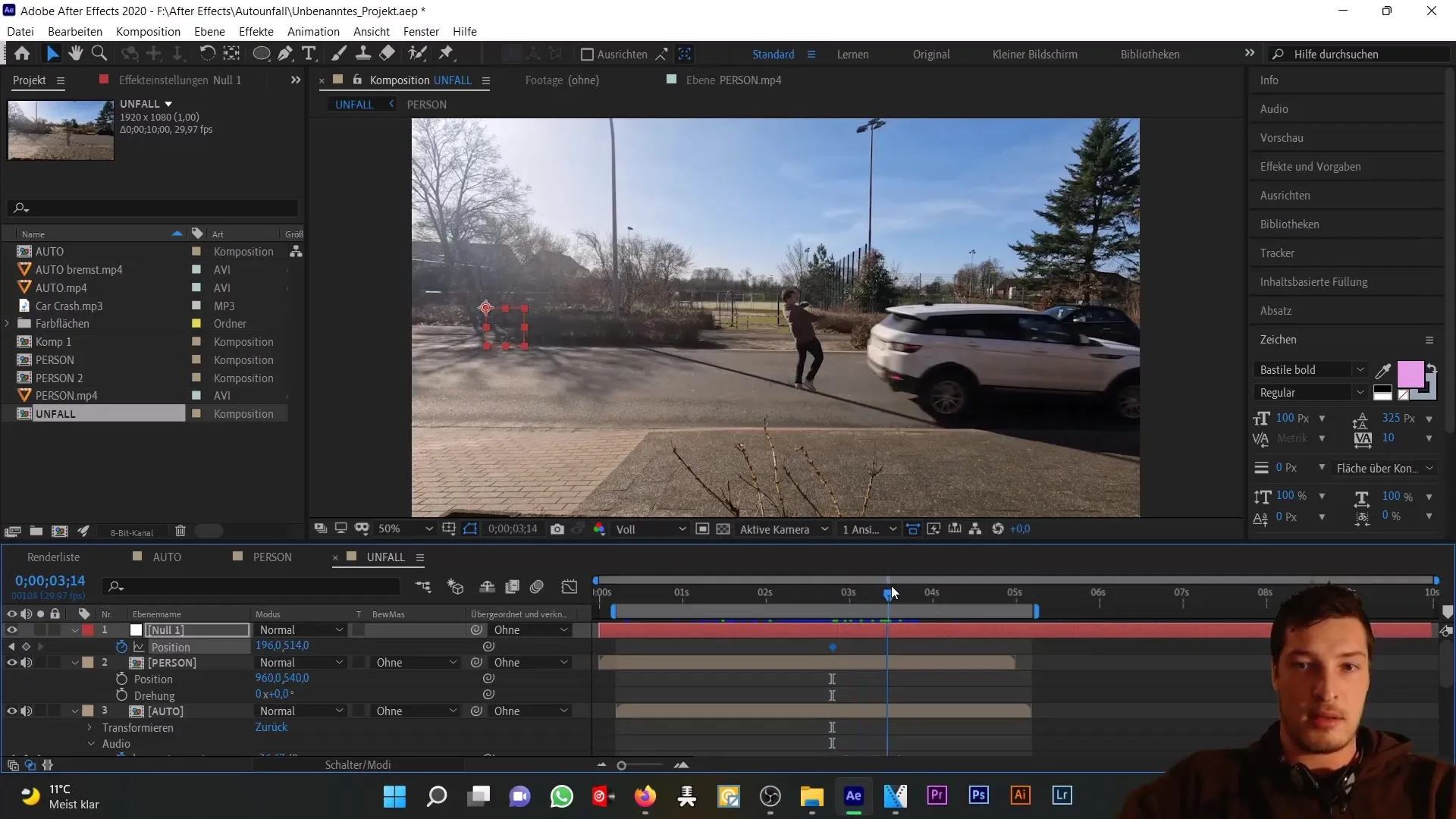This screenshot has height=819, width=1456.
Task: Toggle visibility eye on layer 1 Null 1
Action: click(x=11, y=629)
